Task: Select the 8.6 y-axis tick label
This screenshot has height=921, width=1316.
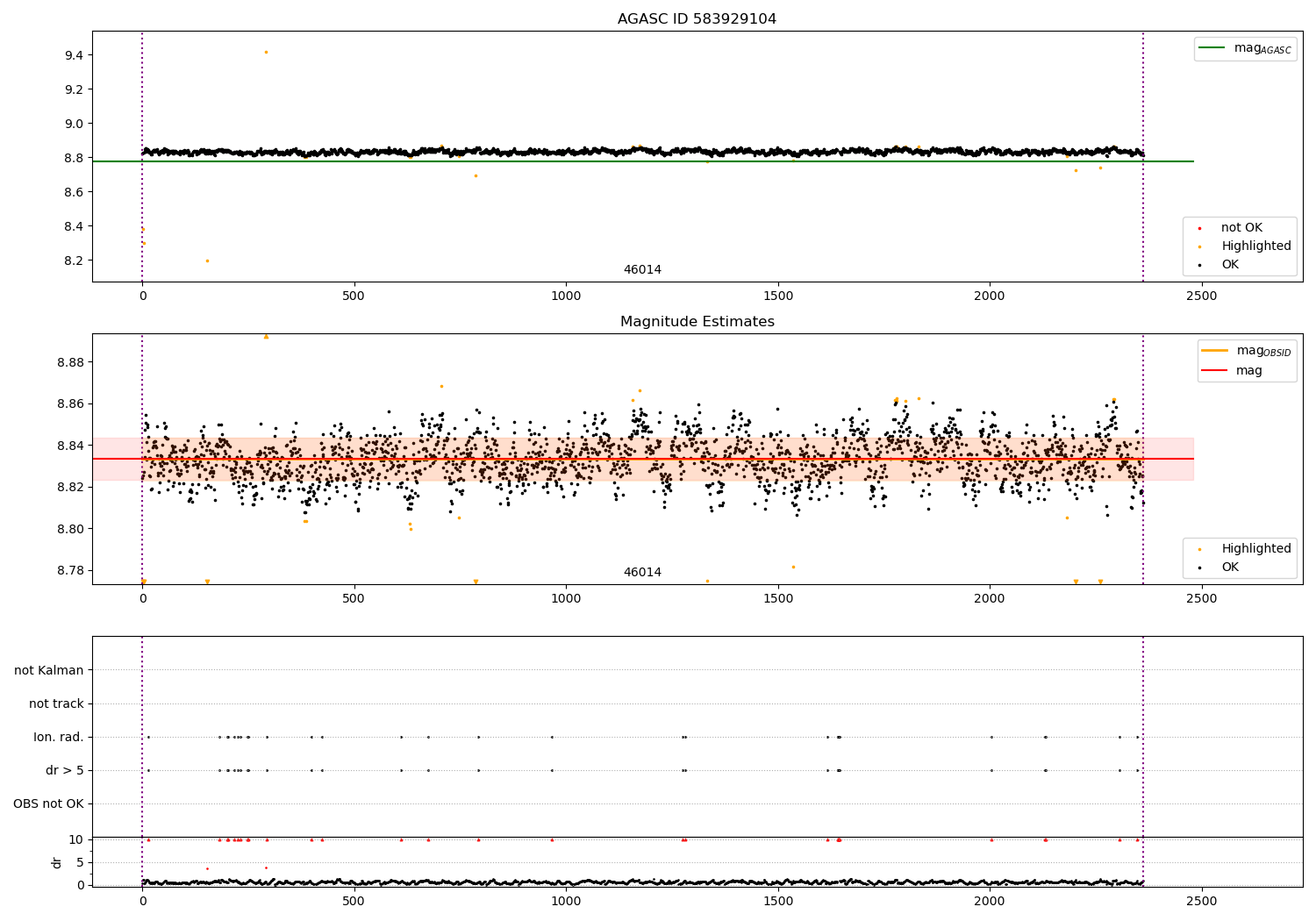Action: pyautogui.click(x=74, y=192)
